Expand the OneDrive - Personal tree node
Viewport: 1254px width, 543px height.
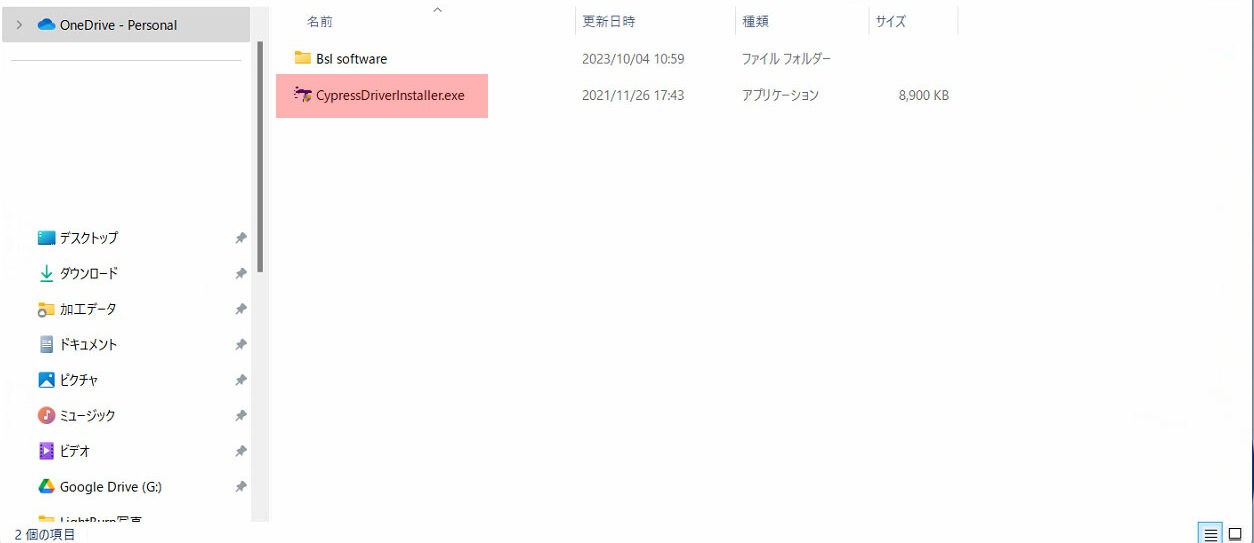tap(19, 25)
